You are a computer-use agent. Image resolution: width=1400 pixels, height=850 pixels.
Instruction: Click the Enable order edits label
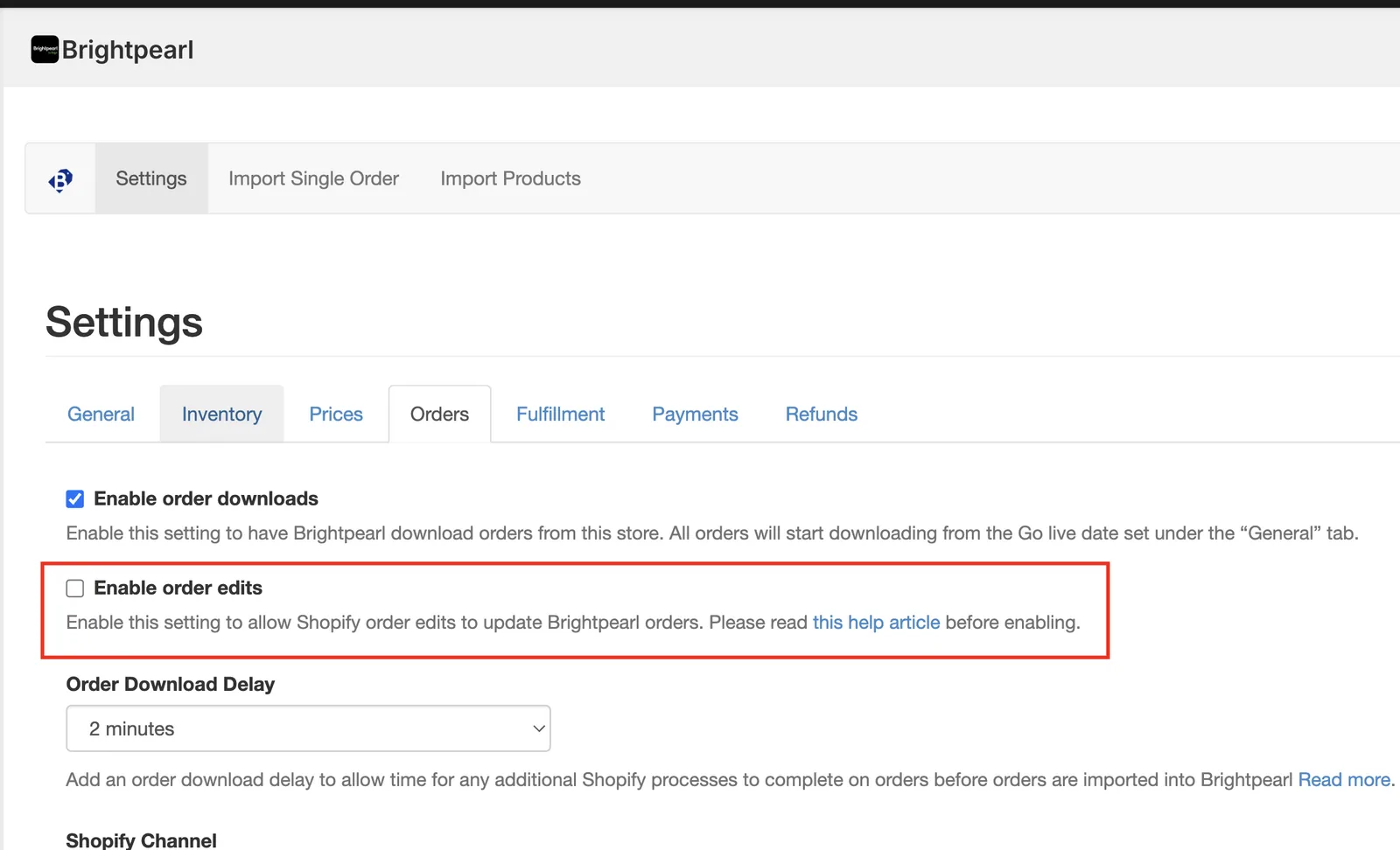point(178,588)
